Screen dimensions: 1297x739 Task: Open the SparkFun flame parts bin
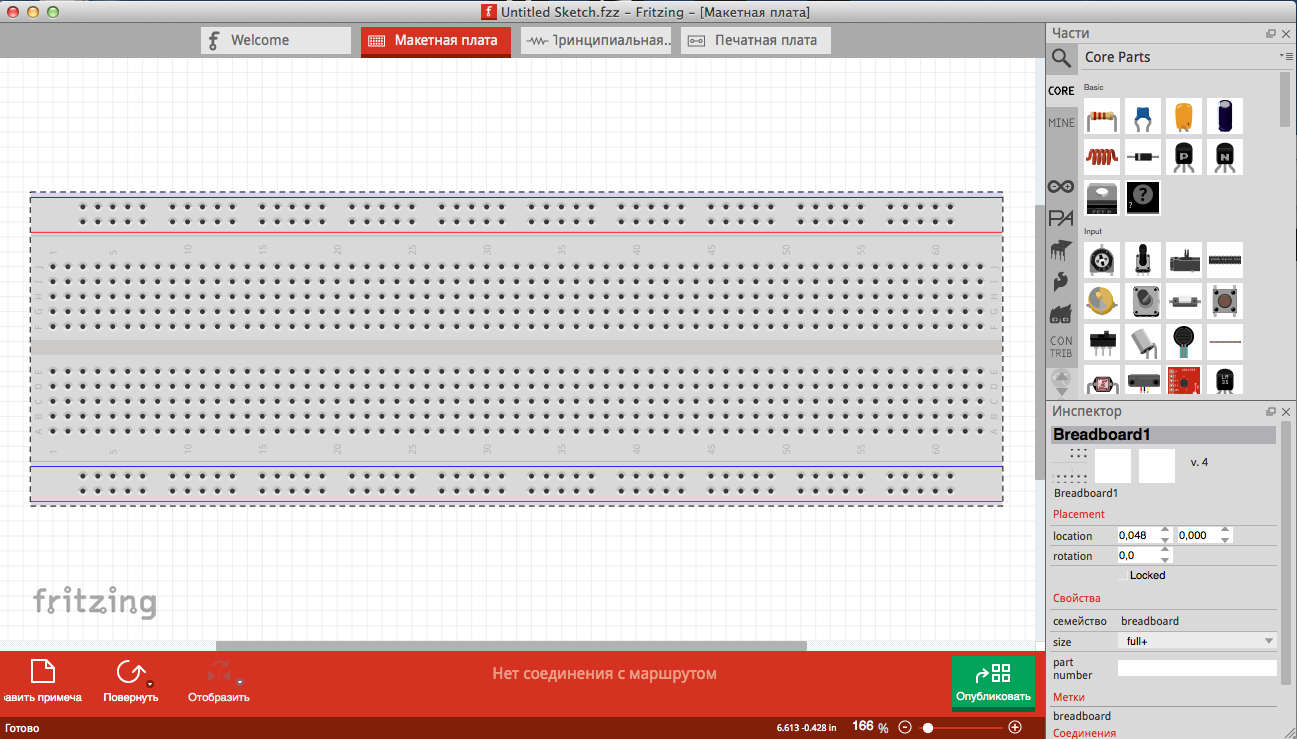pyautogui.click(x=1061, y=282)
